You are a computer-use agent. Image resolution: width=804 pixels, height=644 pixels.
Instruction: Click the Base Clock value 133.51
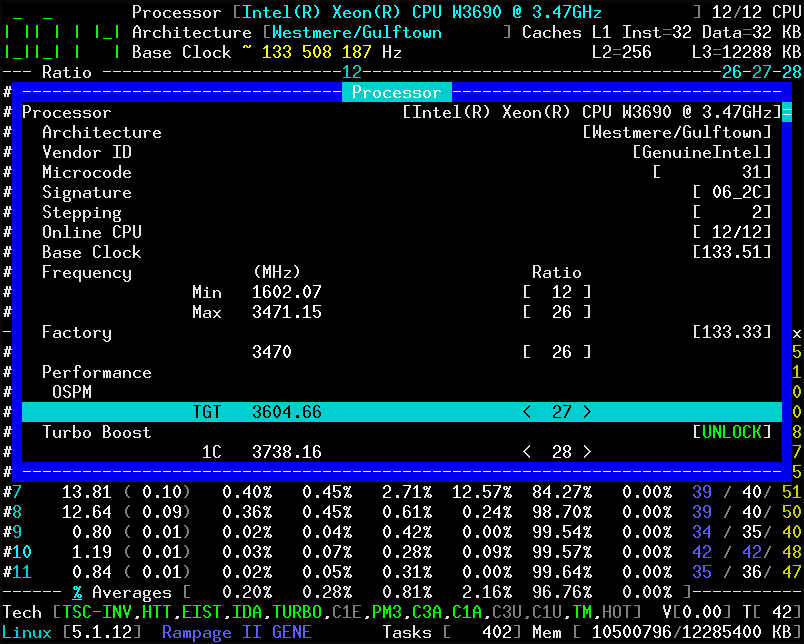(732, 252)
